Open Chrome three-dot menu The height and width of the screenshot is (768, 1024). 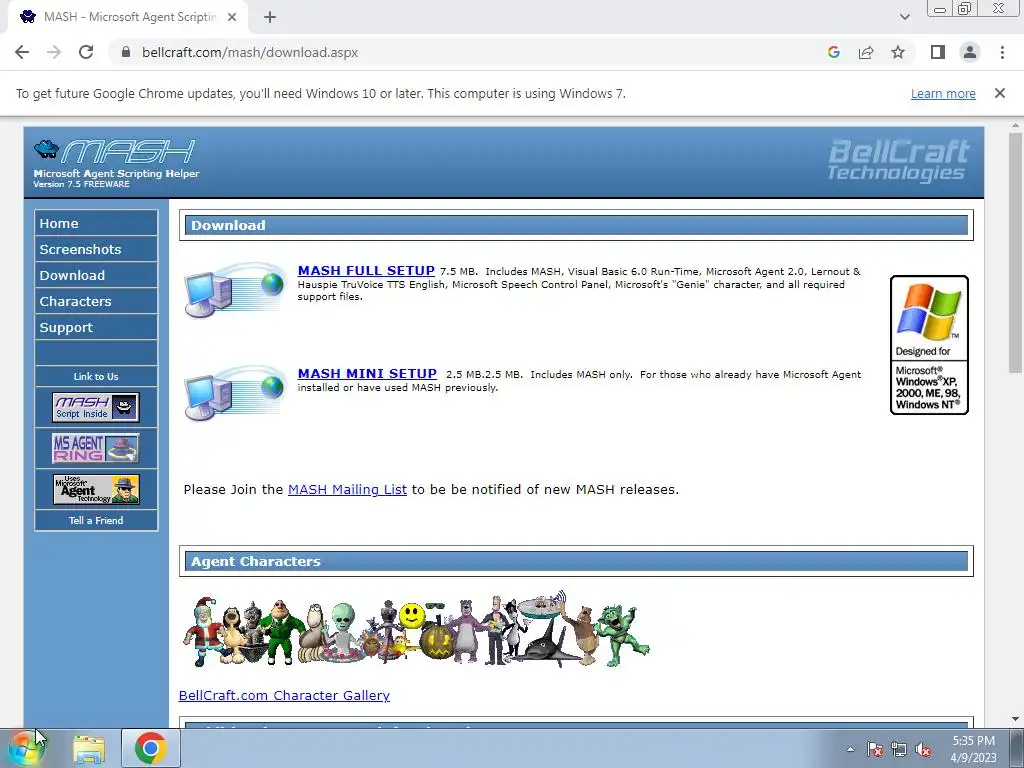1002,52
